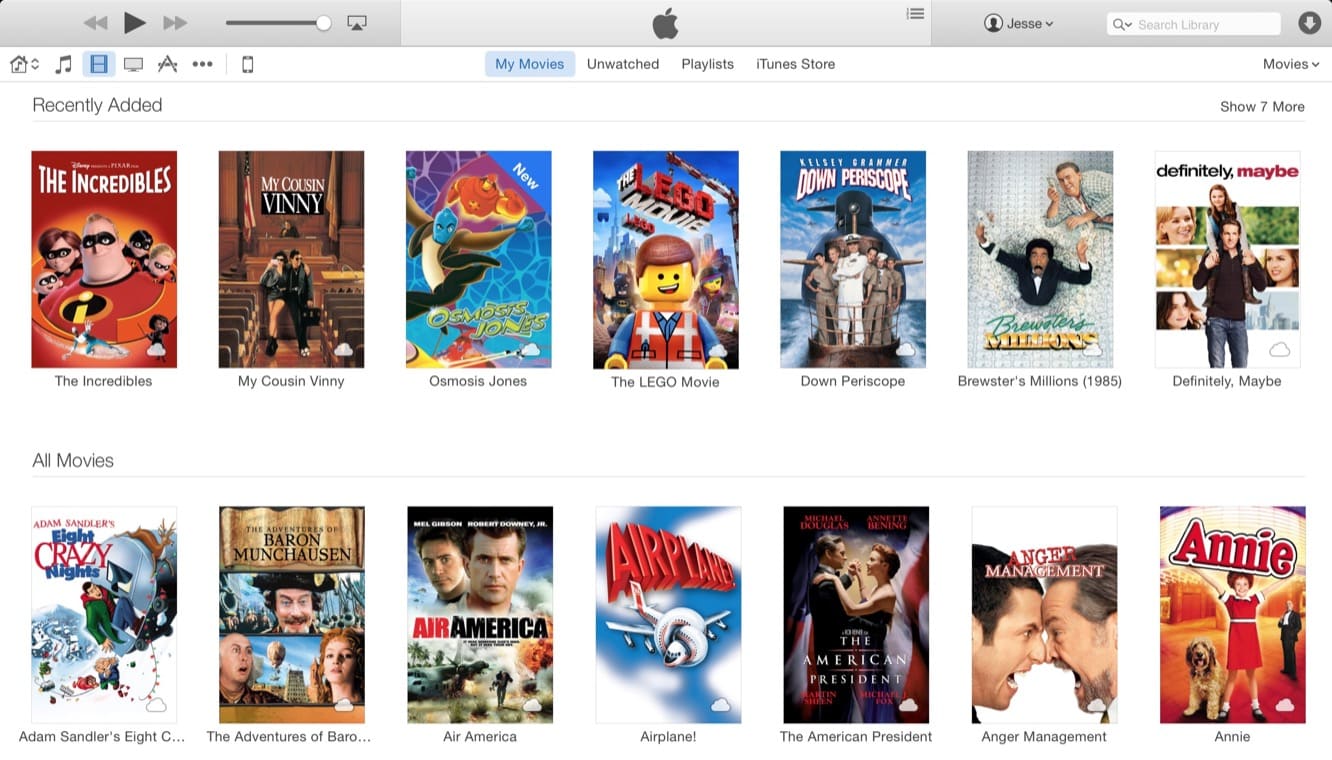Viewport: 1332px width, 760px height.
Task: Click the cloud icon on Definitely, Maybe
Action: pos(1280,349)
